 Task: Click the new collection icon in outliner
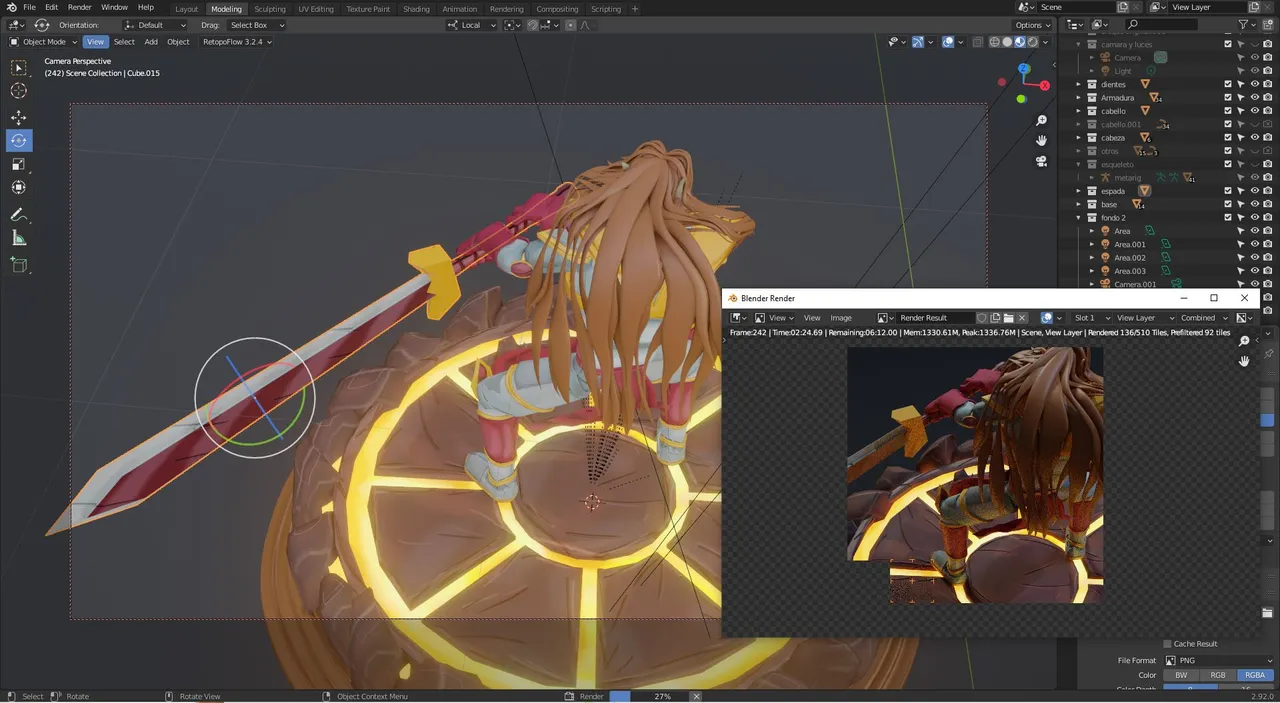pos(1269,24)
